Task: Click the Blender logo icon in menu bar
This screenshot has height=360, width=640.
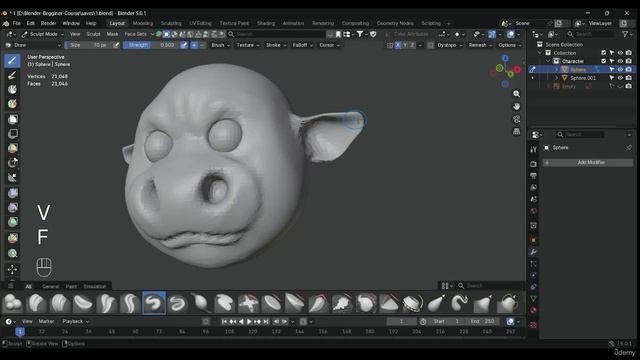Action: (6, 23)
